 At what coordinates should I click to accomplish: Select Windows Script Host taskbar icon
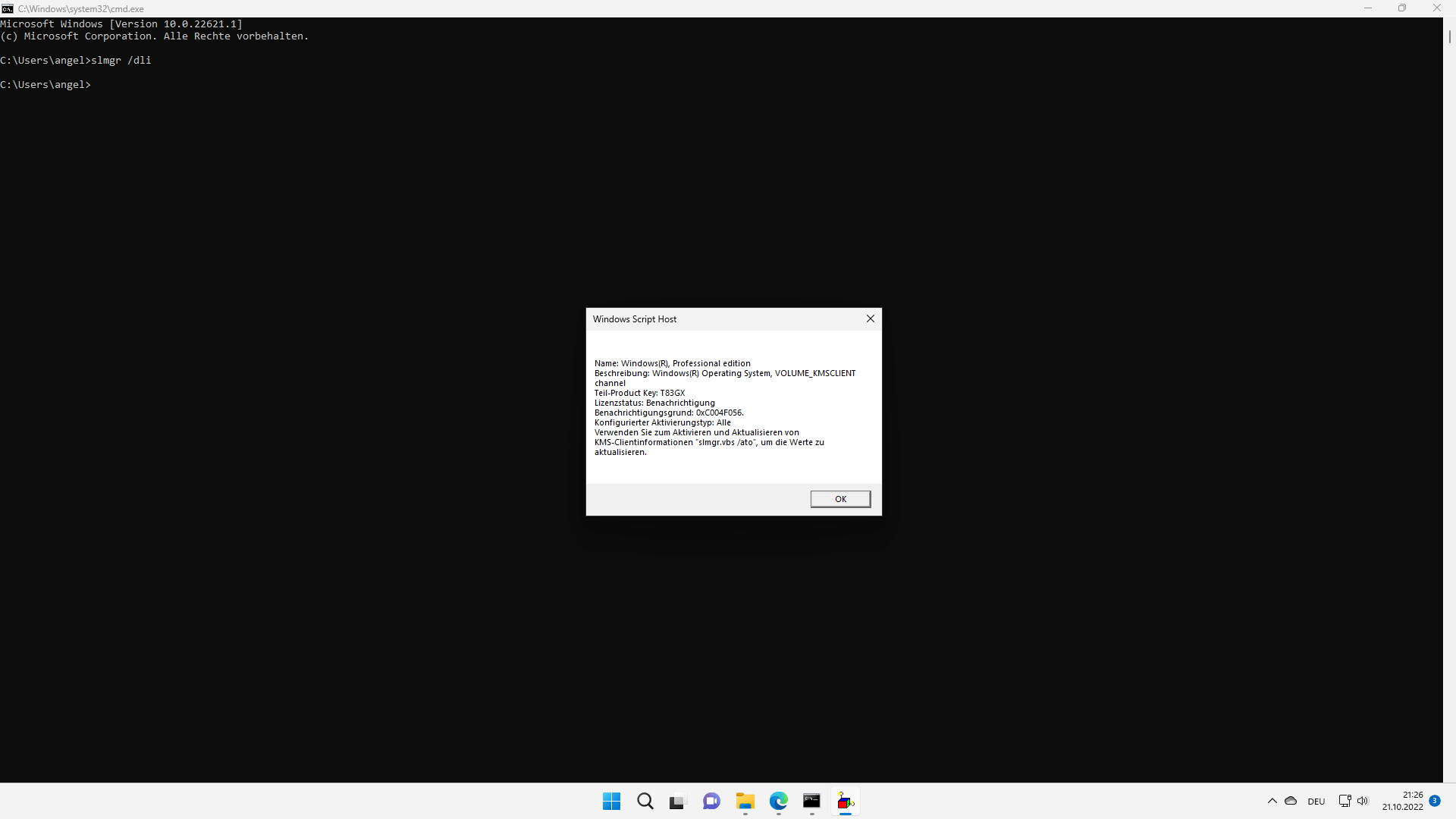845,801
